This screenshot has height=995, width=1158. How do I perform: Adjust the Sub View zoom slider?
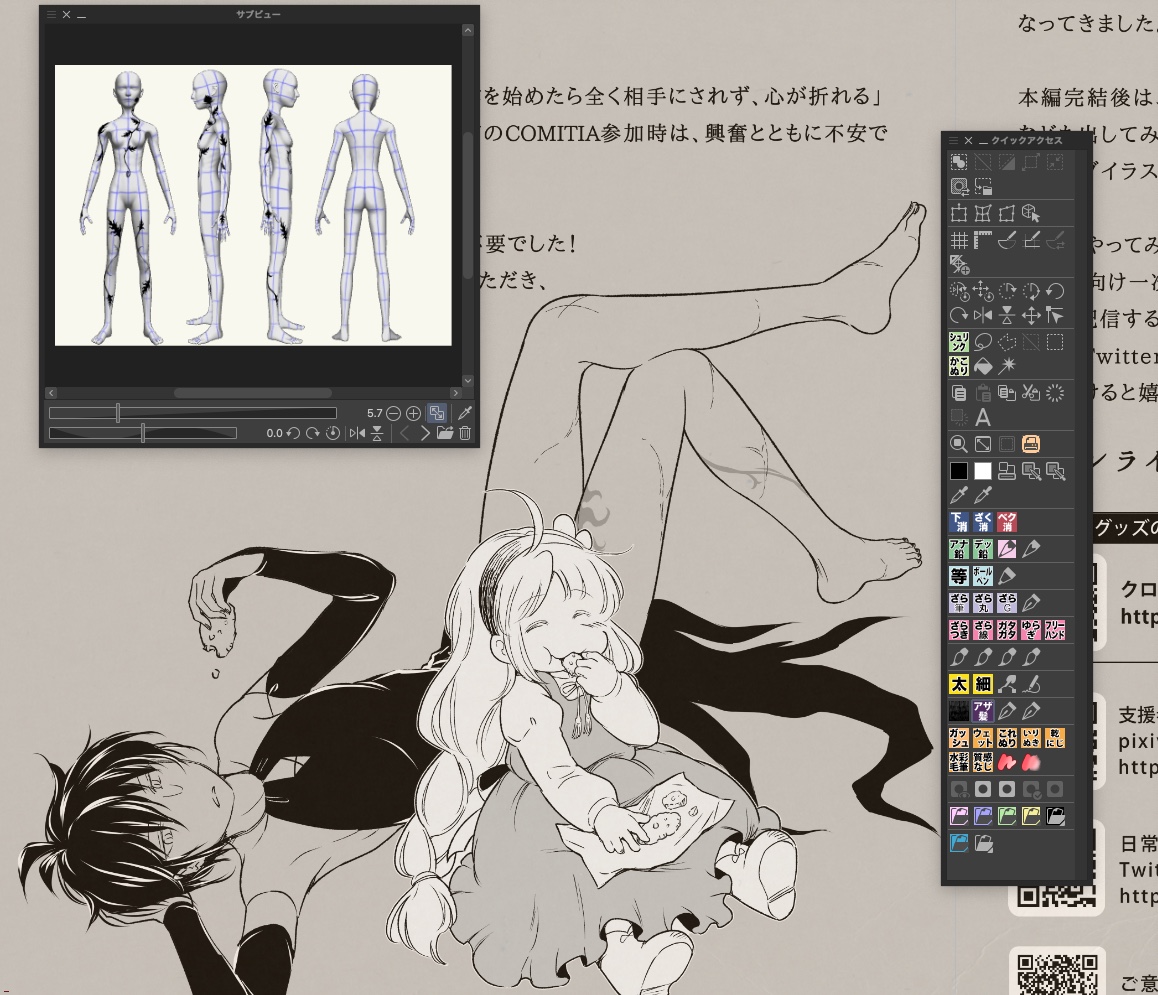[x=193, y=414]
